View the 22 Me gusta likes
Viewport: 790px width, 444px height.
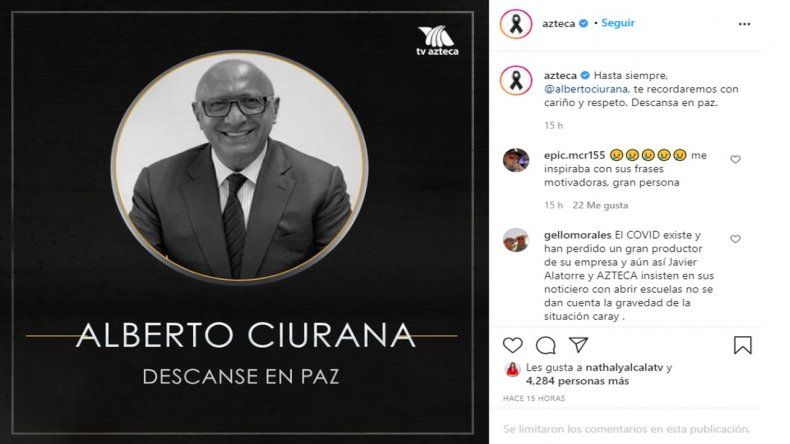coord(600,205)
